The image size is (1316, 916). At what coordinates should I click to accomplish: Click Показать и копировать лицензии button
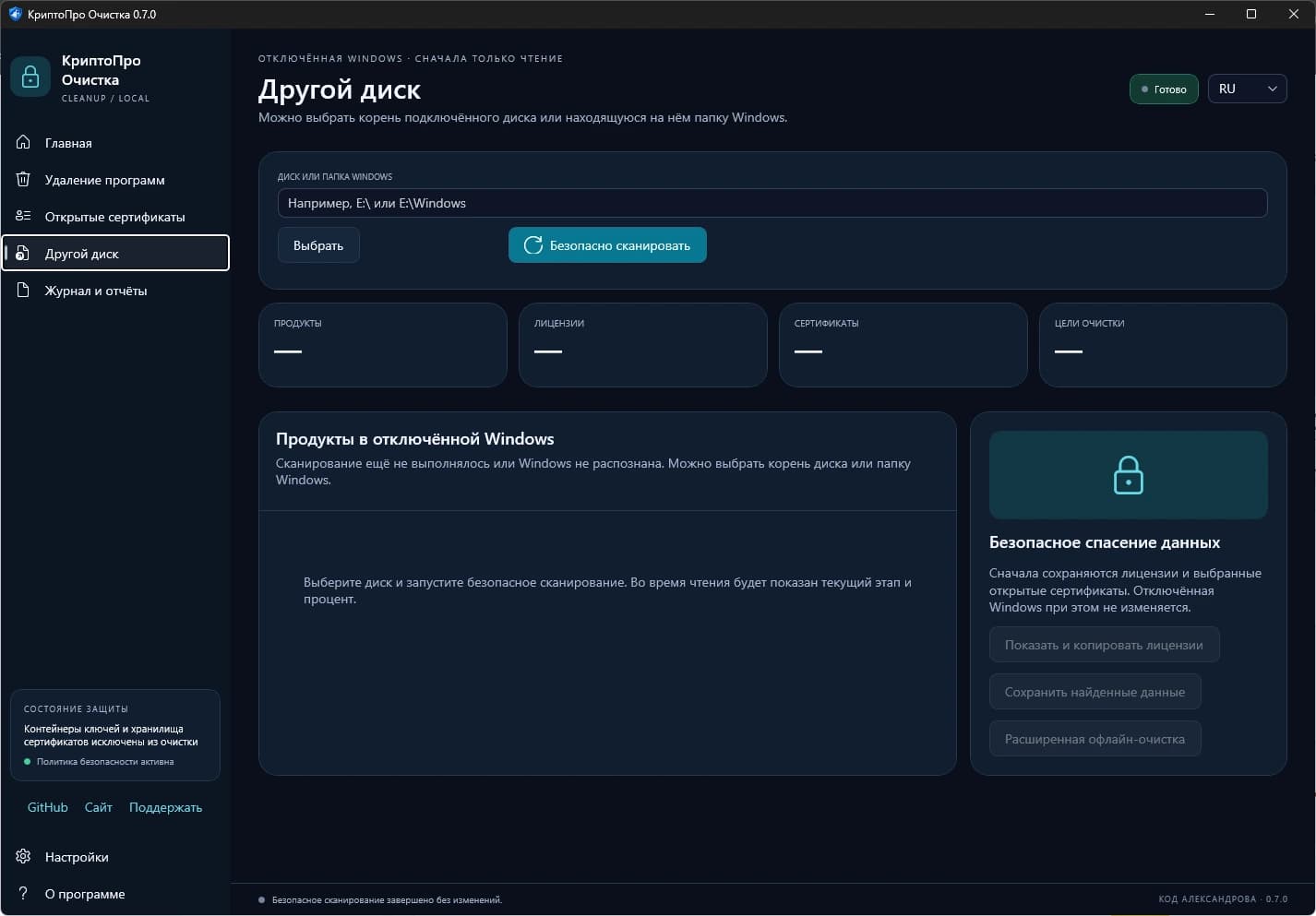[x=1104, y=645]
